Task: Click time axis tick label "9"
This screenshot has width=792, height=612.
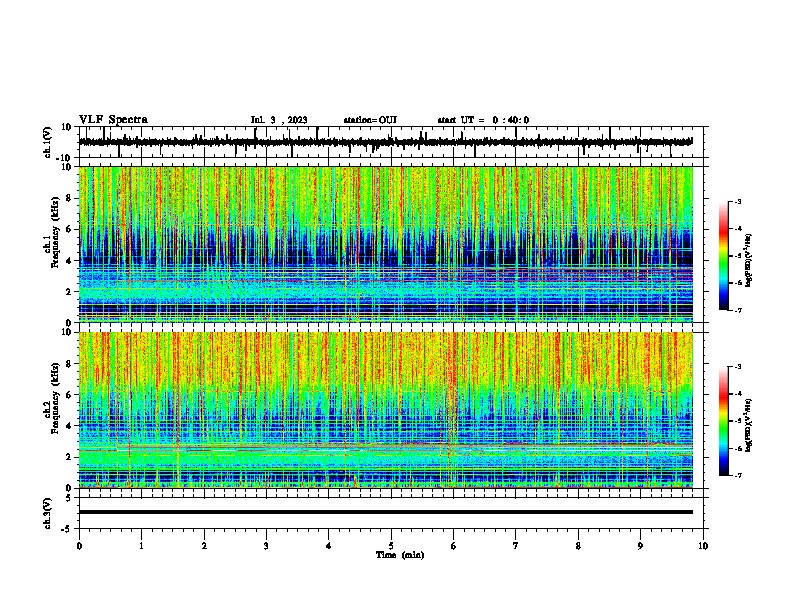Action: click(x=640, y=546)
